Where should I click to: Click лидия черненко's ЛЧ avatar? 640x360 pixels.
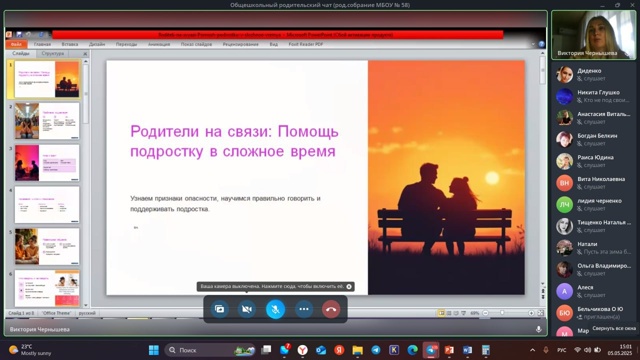[564, 204]
